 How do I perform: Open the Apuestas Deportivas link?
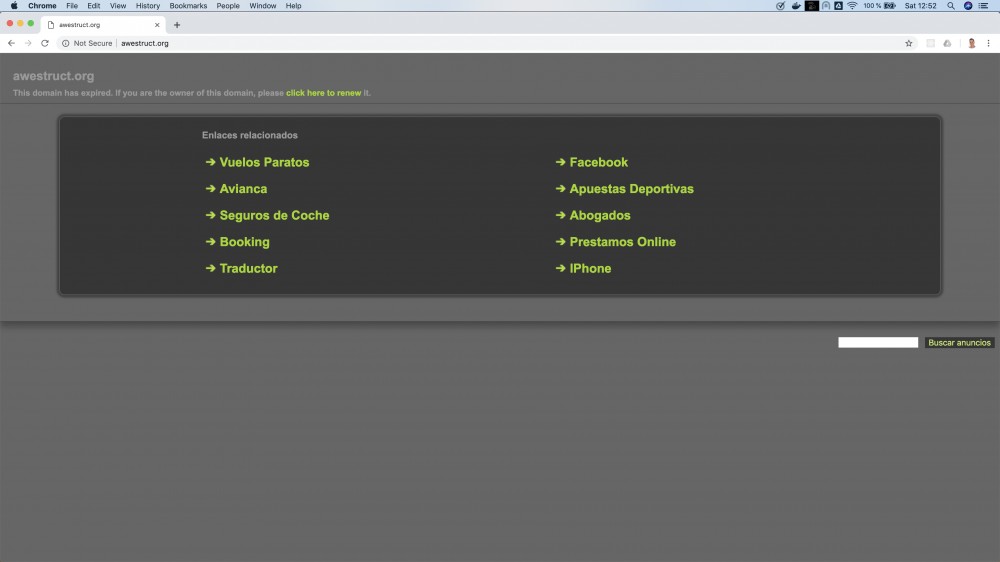[x=631, y=189]
